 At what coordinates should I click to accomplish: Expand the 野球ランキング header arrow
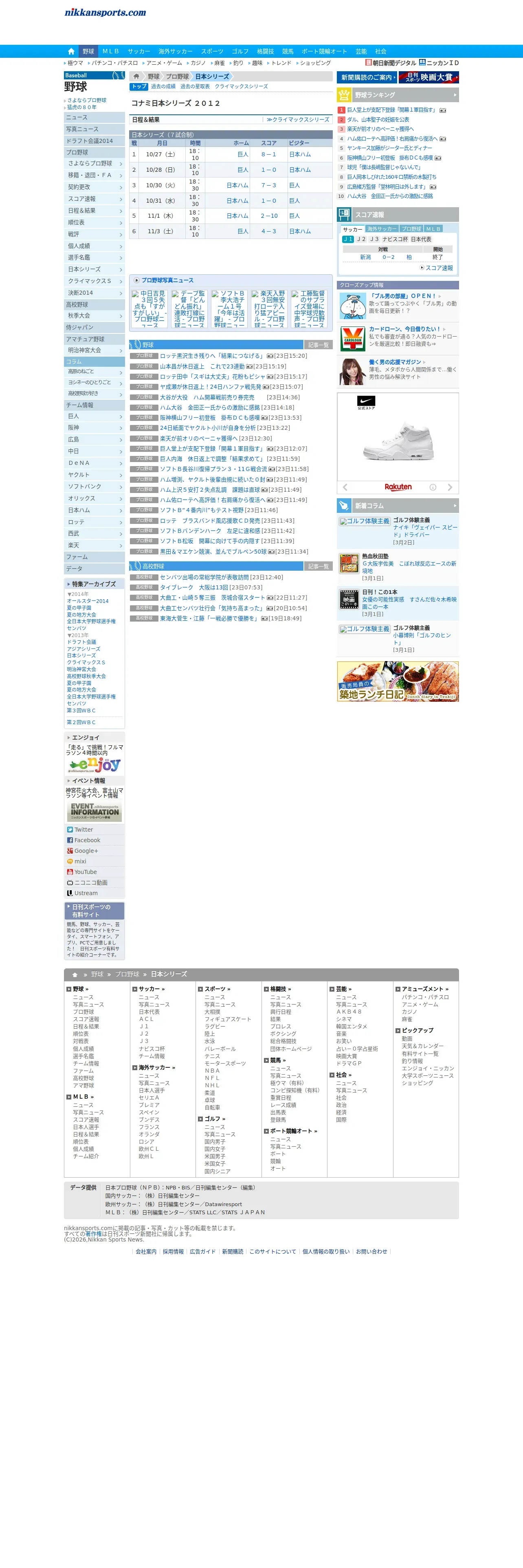tap(455, 95)
